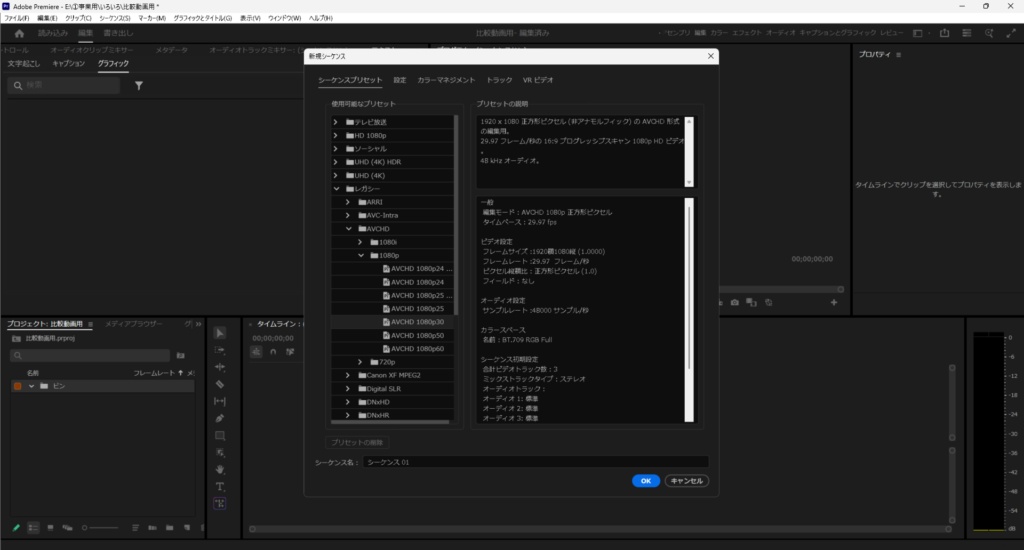Switch project panel to freeform view

click(67, 528)
